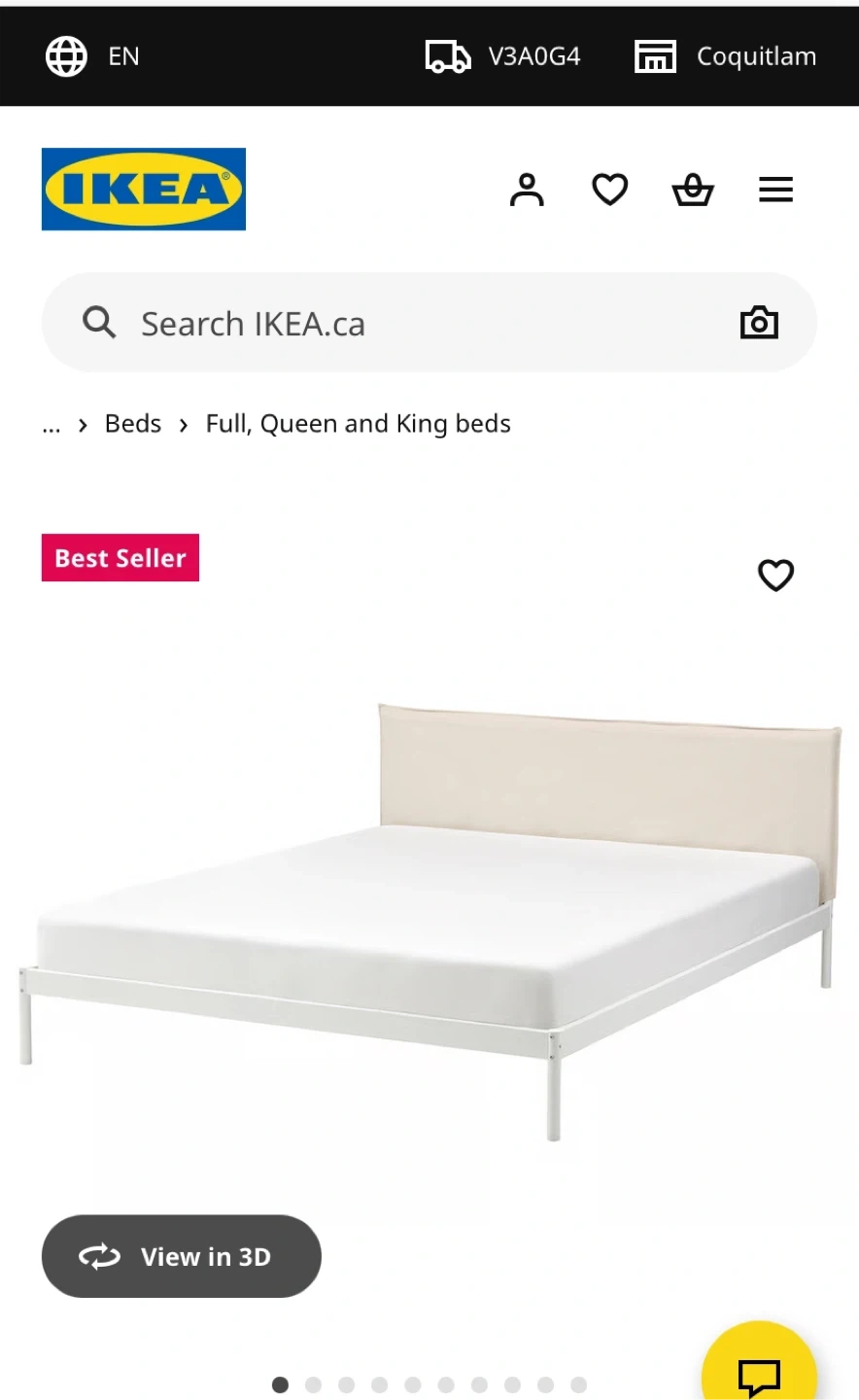Image resolution: width=859 pixels, height=1400 pixels.
Task: Go to Beds breadcrumb
Action: pos(133,424)
